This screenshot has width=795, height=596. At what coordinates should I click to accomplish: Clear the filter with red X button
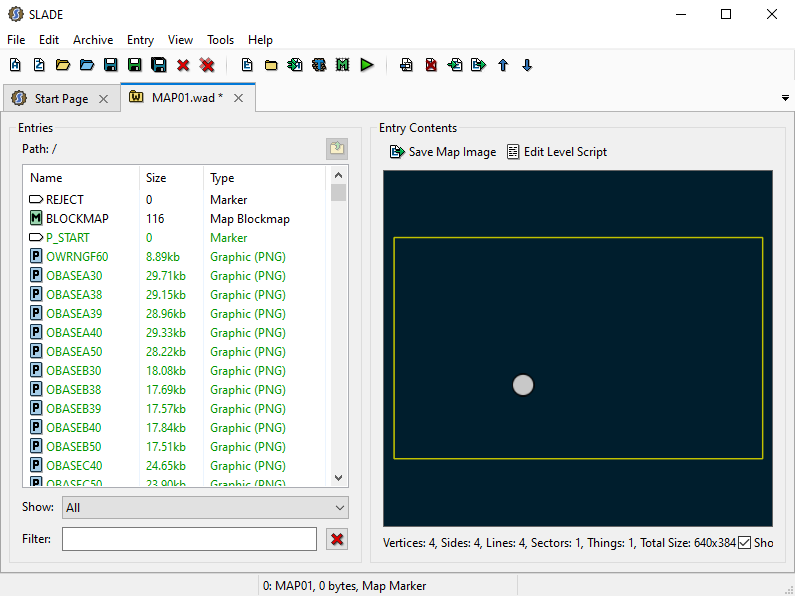[x=337, y=539]
